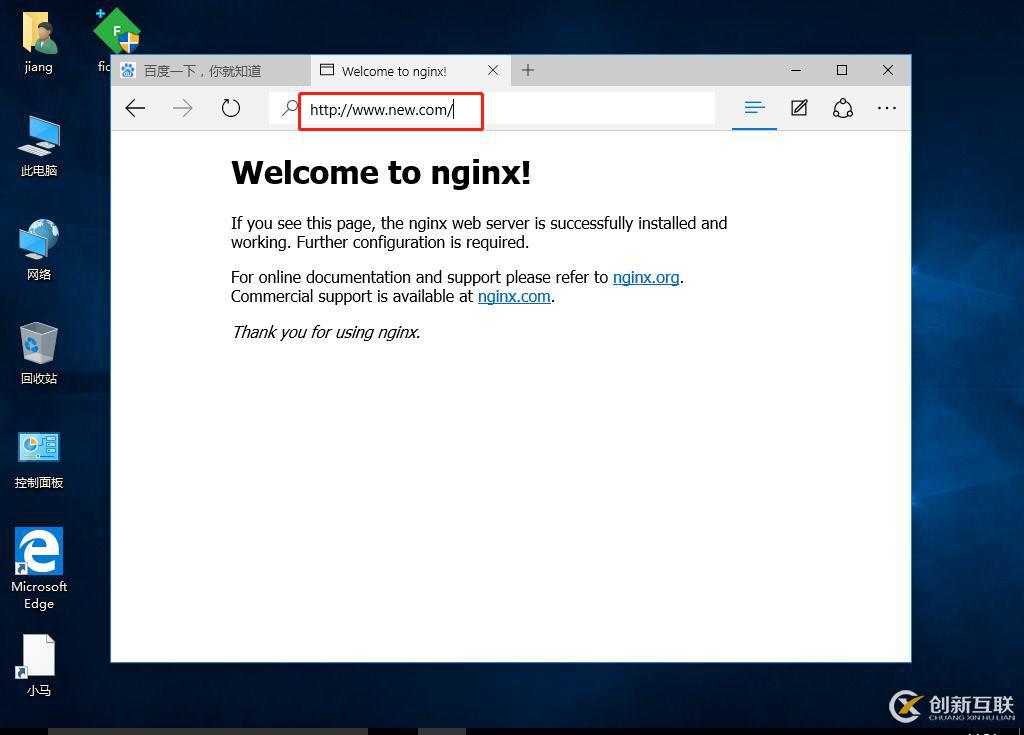Go back to the previous page
Image resolution: width=1024 pixels, height=735 pixels.
pos(135,108)
